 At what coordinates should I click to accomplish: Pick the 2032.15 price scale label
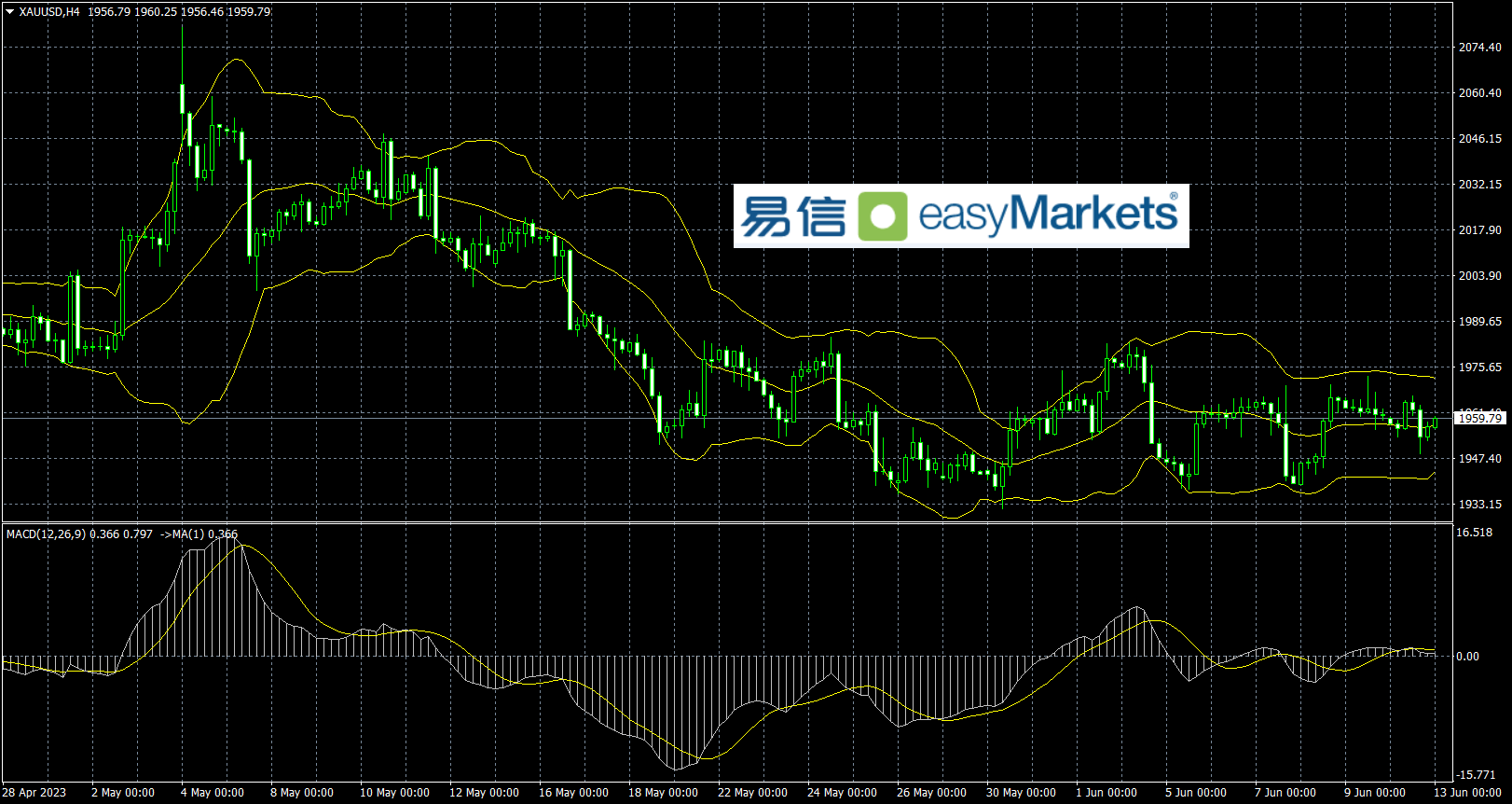(x=1480, y=185)
